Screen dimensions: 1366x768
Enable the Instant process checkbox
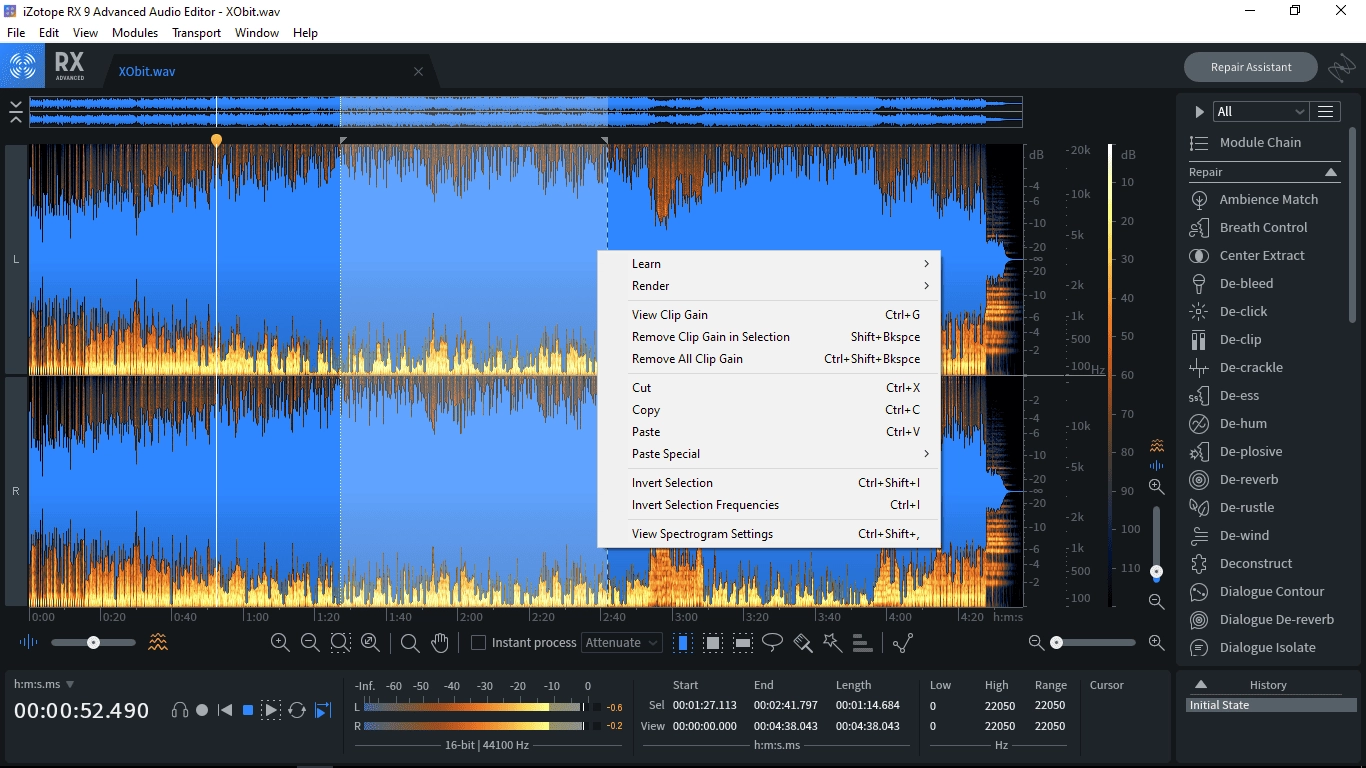[478, 643]
